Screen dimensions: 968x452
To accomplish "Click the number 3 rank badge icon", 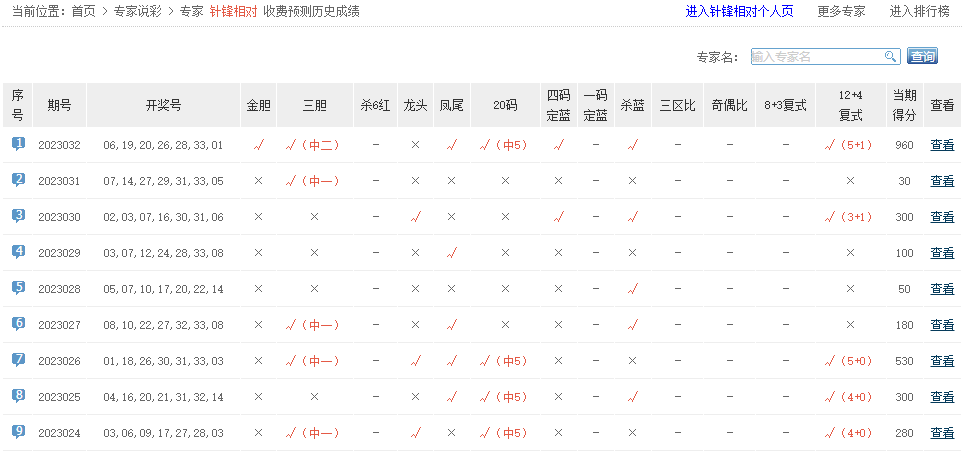I will (x=18, y=216).
